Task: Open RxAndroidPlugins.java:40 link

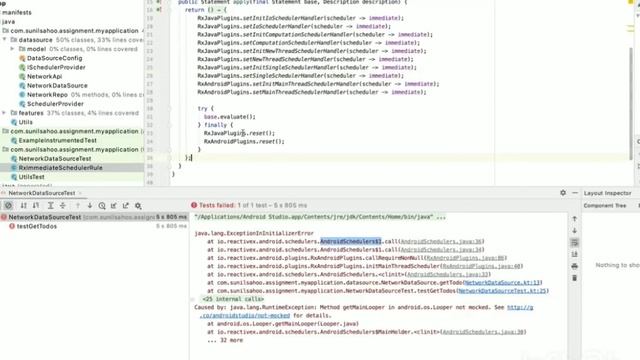Action: [x=481, y=266]
